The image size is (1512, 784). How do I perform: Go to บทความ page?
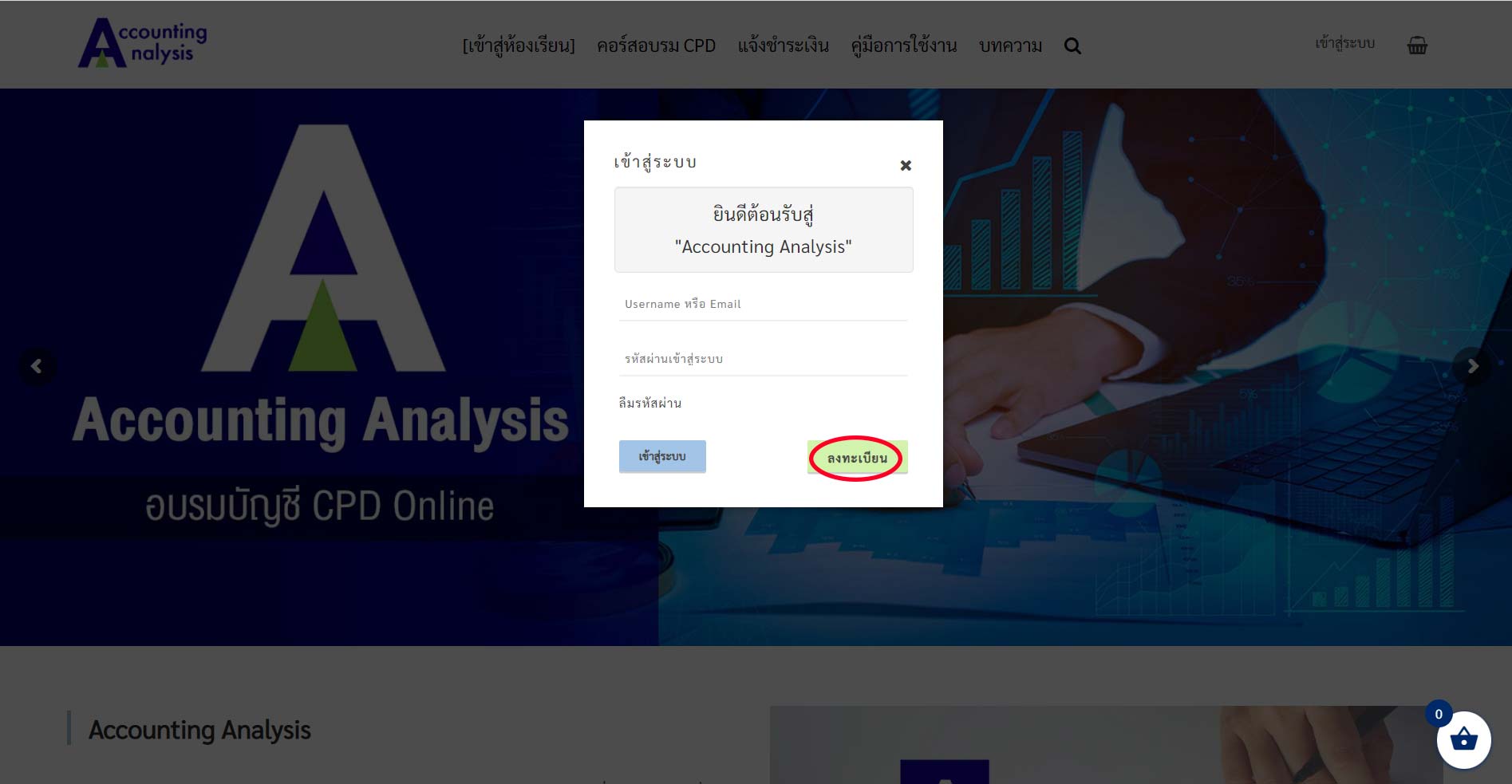click(1010, 45)
